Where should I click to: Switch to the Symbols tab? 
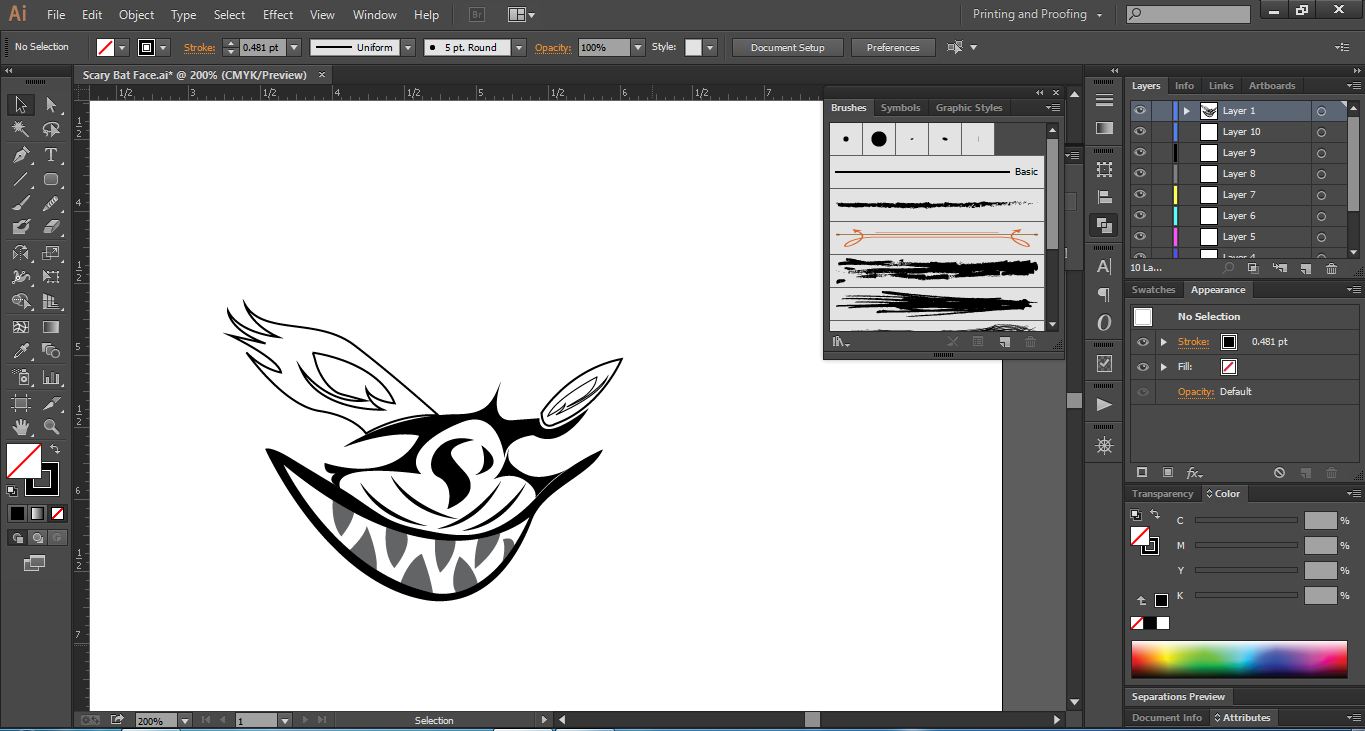[x=900, y=108]
